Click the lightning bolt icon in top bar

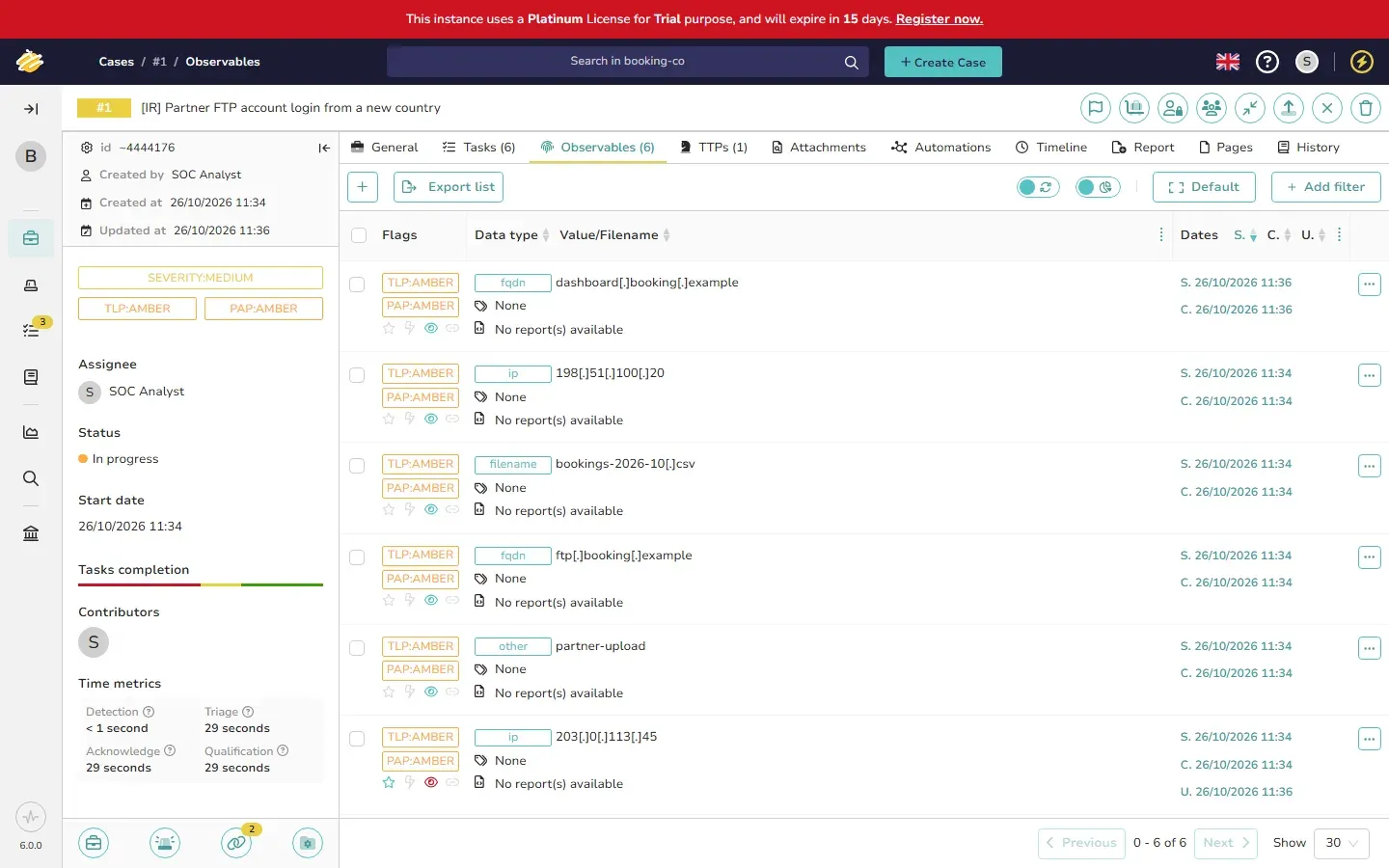coord(1362,62)
